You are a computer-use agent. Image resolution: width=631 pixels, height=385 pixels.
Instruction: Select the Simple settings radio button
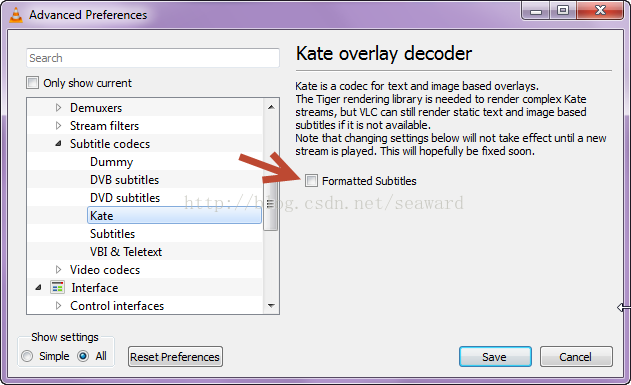tap(27, 356)
